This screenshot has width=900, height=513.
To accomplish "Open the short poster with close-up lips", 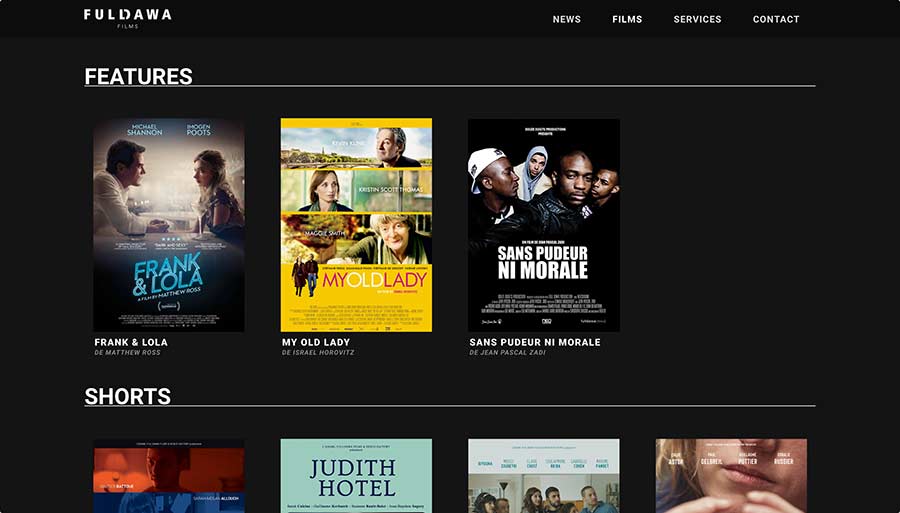I will pos(731,476).
